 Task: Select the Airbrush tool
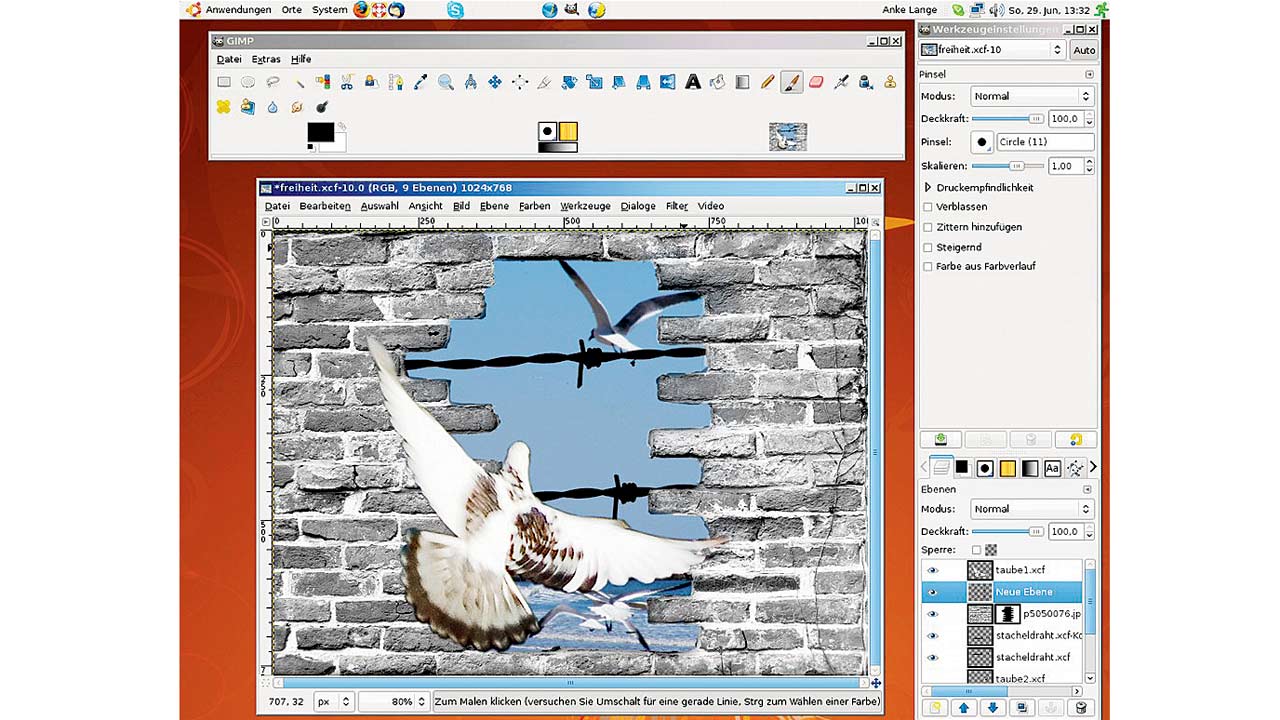point(841,82)
